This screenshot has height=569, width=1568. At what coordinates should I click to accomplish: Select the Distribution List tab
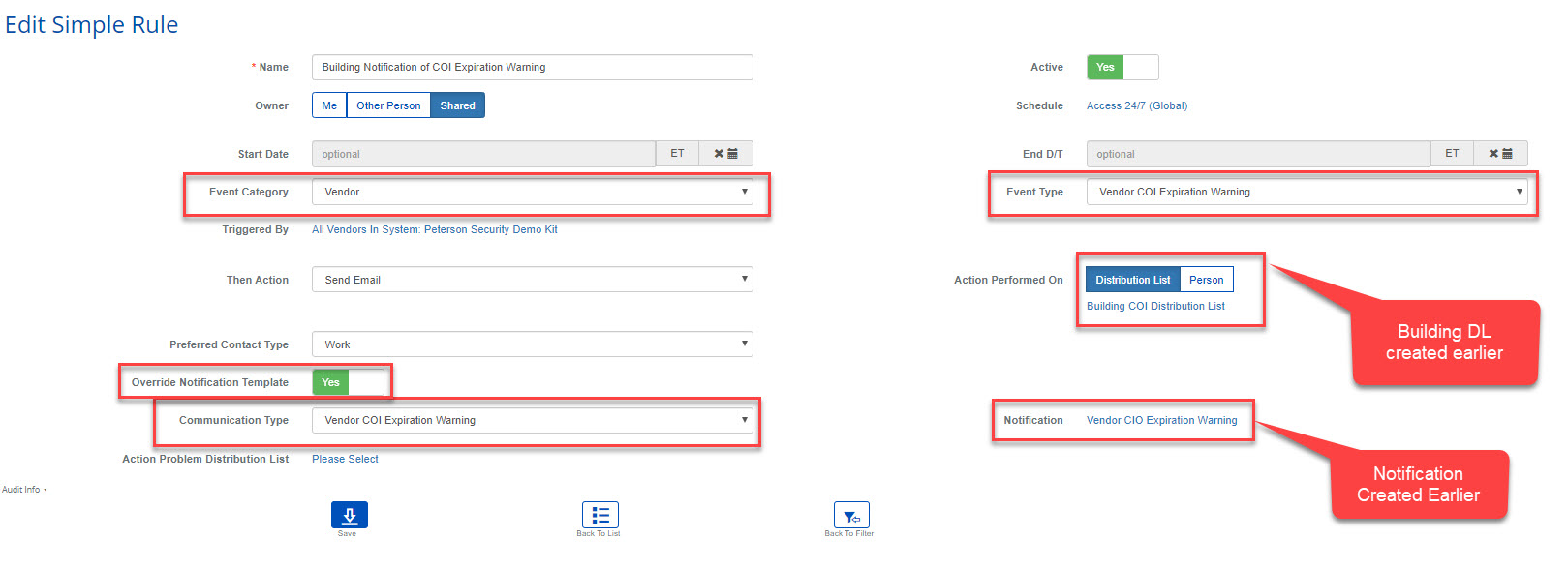coord(1132,280)
